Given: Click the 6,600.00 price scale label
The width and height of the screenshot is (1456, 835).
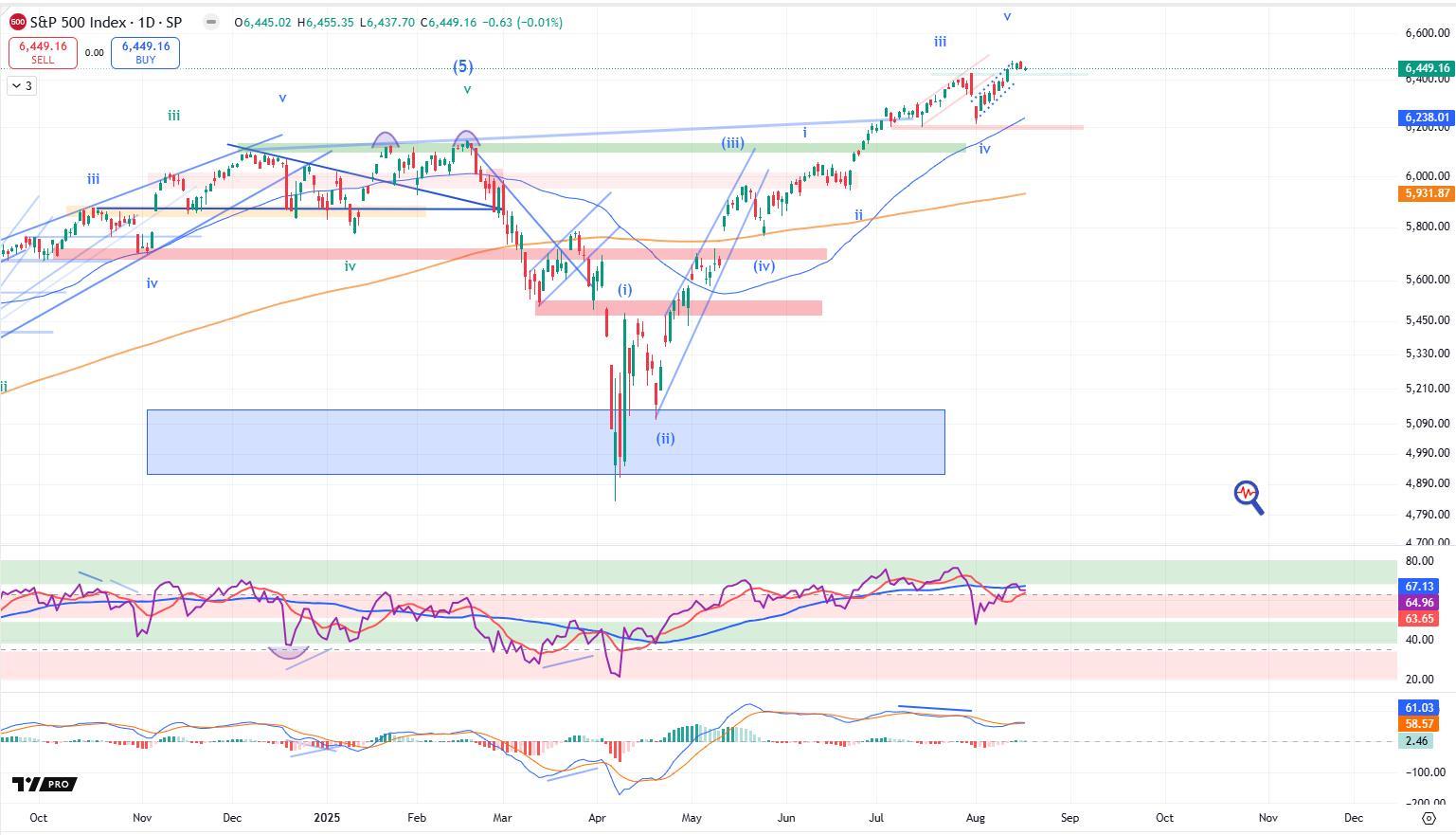Looking at the screenshot, I should coord(1428,33).
